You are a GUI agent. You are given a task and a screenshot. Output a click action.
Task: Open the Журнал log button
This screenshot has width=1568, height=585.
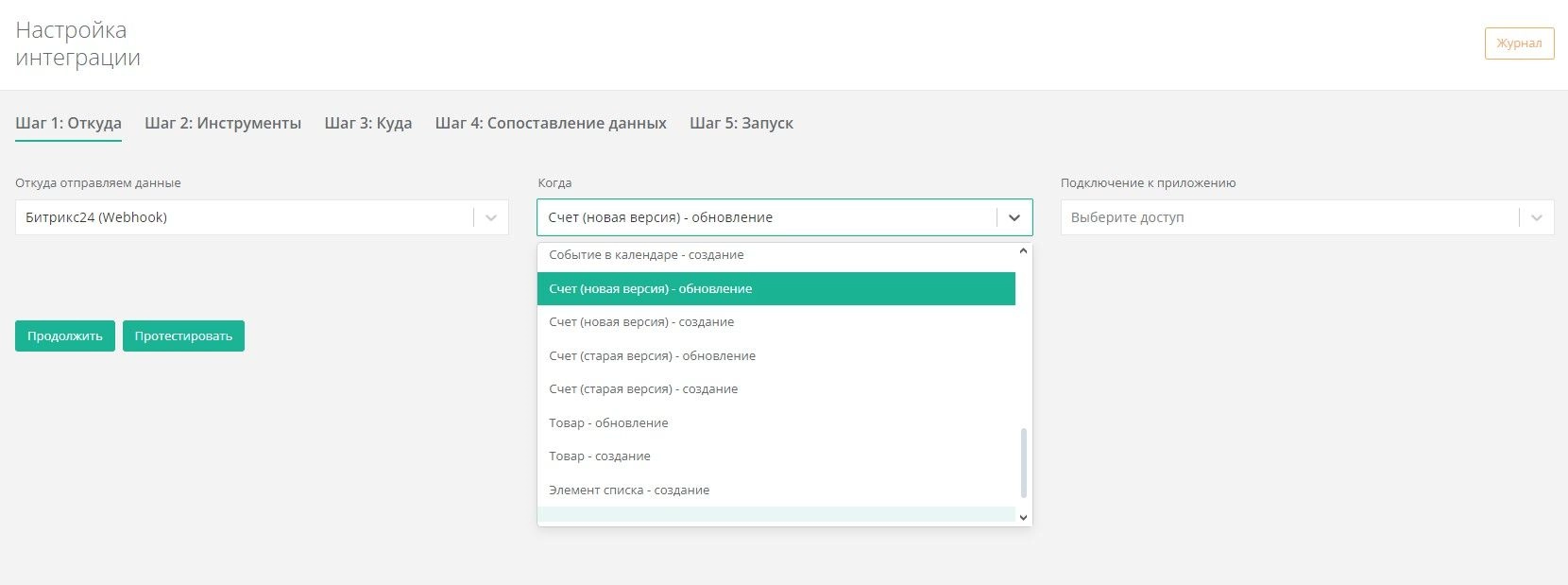coord(1519,43)
